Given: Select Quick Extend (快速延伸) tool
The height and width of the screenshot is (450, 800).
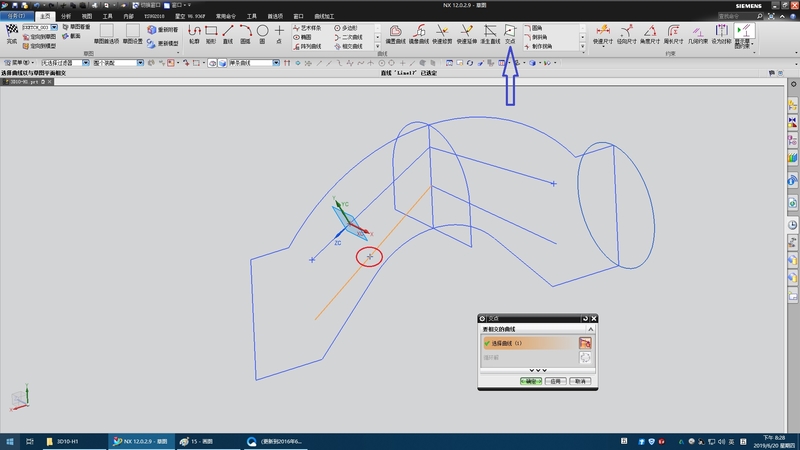Looking at the screenshot, I should pyautogui.click(x=466, y=34).
